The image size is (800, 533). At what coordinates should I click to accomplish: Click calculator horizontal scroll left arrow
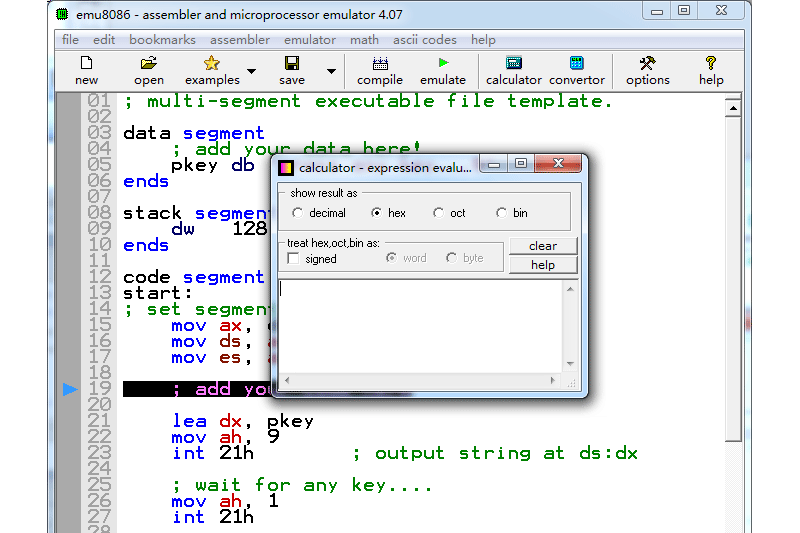click(x=287, y=380)
